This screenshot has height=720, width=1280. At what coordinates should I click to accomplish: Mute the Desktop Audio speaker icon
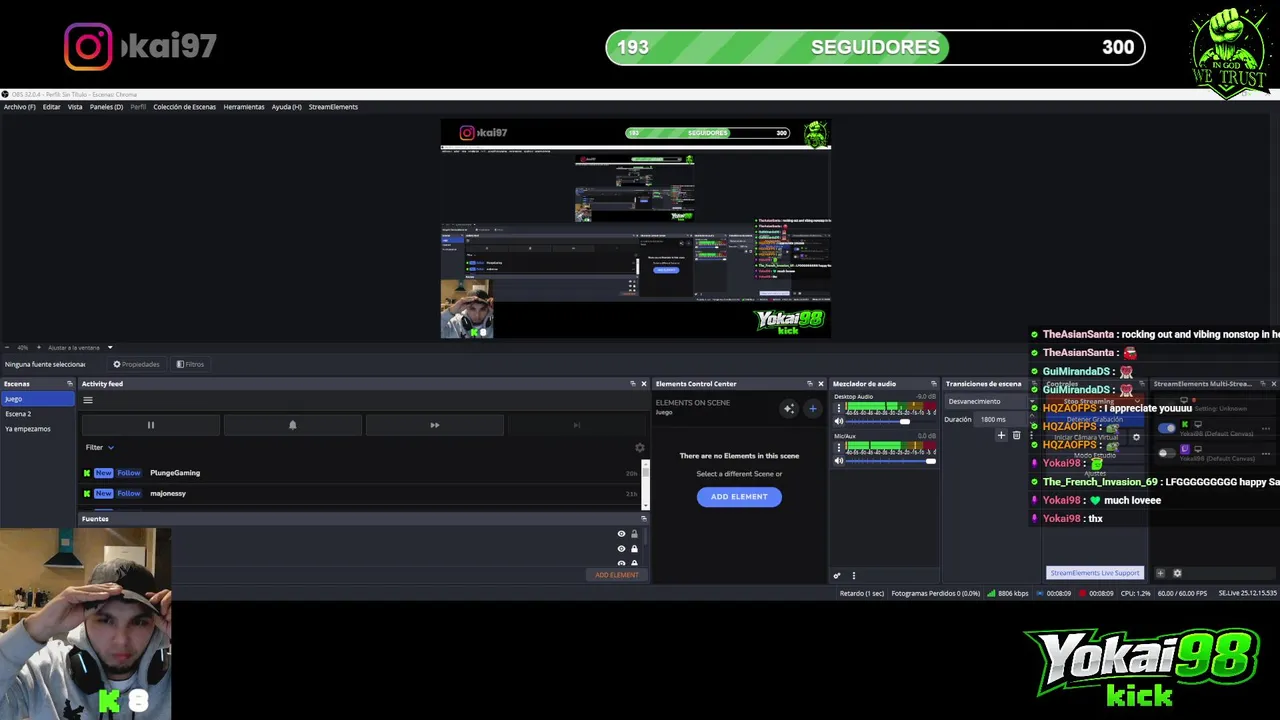point(839,421)
